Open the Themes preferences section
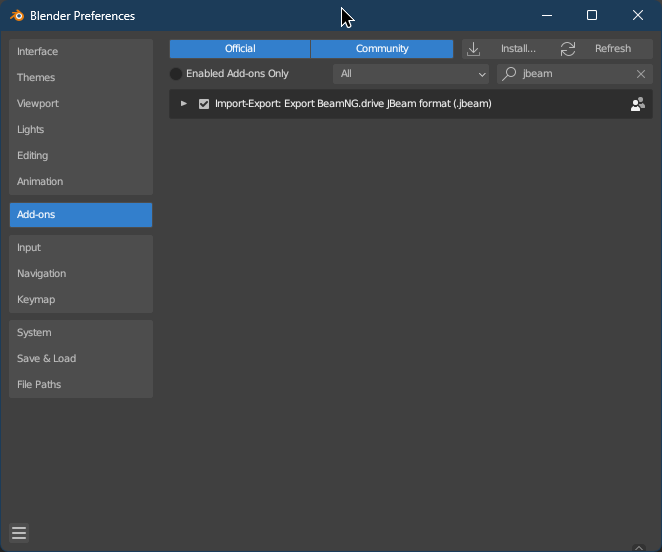This screenshot has width=662, height=552. [81, 78]
